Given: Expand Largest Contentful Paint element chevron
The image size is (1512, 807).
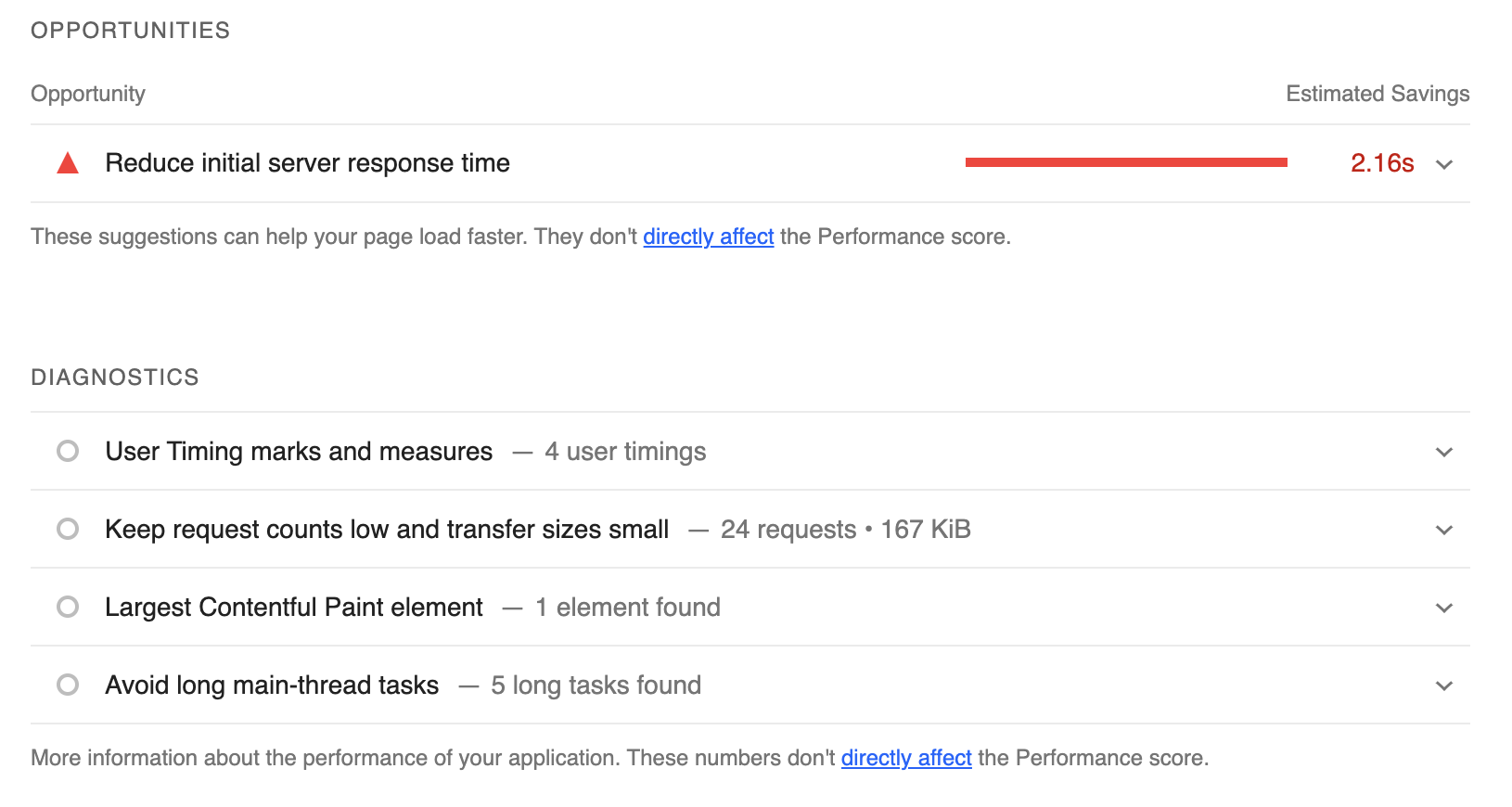Looking at the screenshot, I should coord(1444,608).
